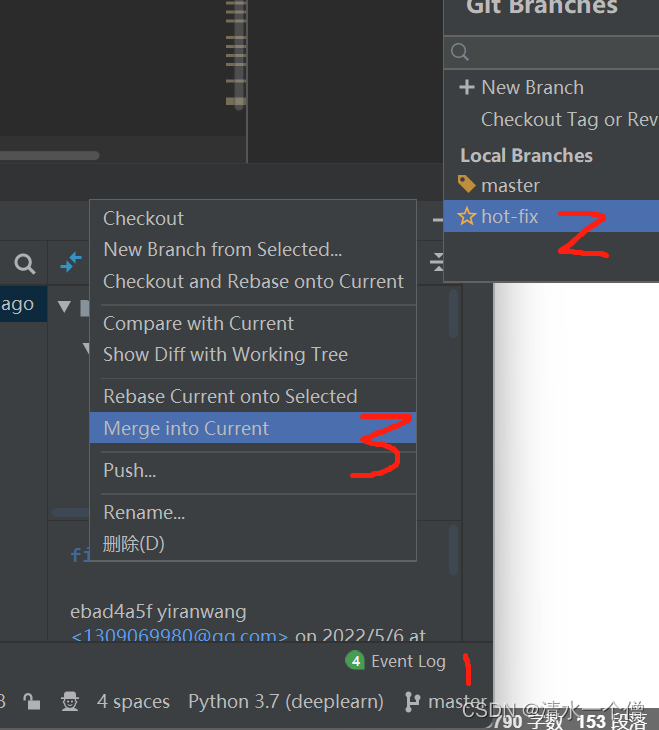Select Show Diff with Working Tree
This screenshot has width=659, height=730.
click(225, 355)
